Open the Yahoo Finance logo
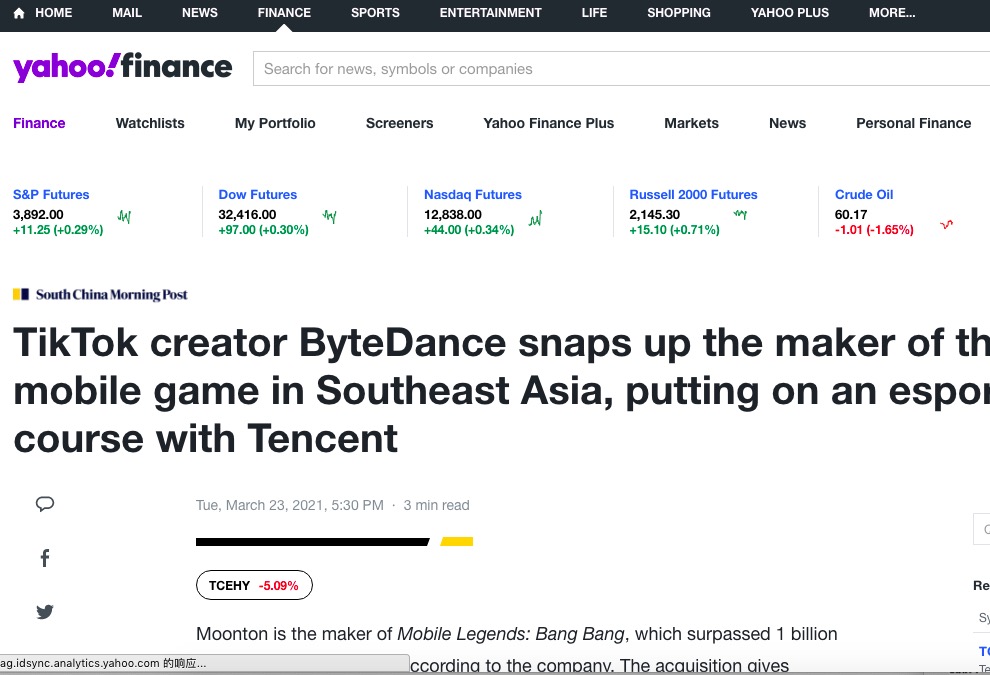This screenshot has width=990, height=675. tap(122, 67)
